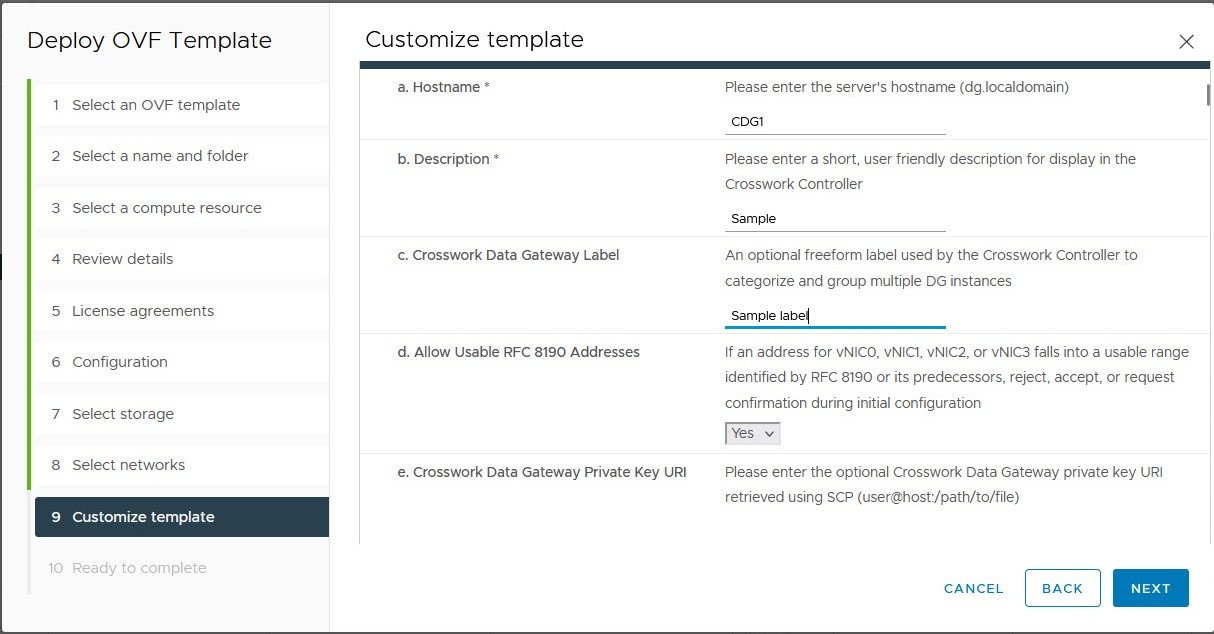1214x634 pixels.
Task: Open the 'Allow Usable RFC 8190 Addresses' dropdown
Action: coord(751,433)
